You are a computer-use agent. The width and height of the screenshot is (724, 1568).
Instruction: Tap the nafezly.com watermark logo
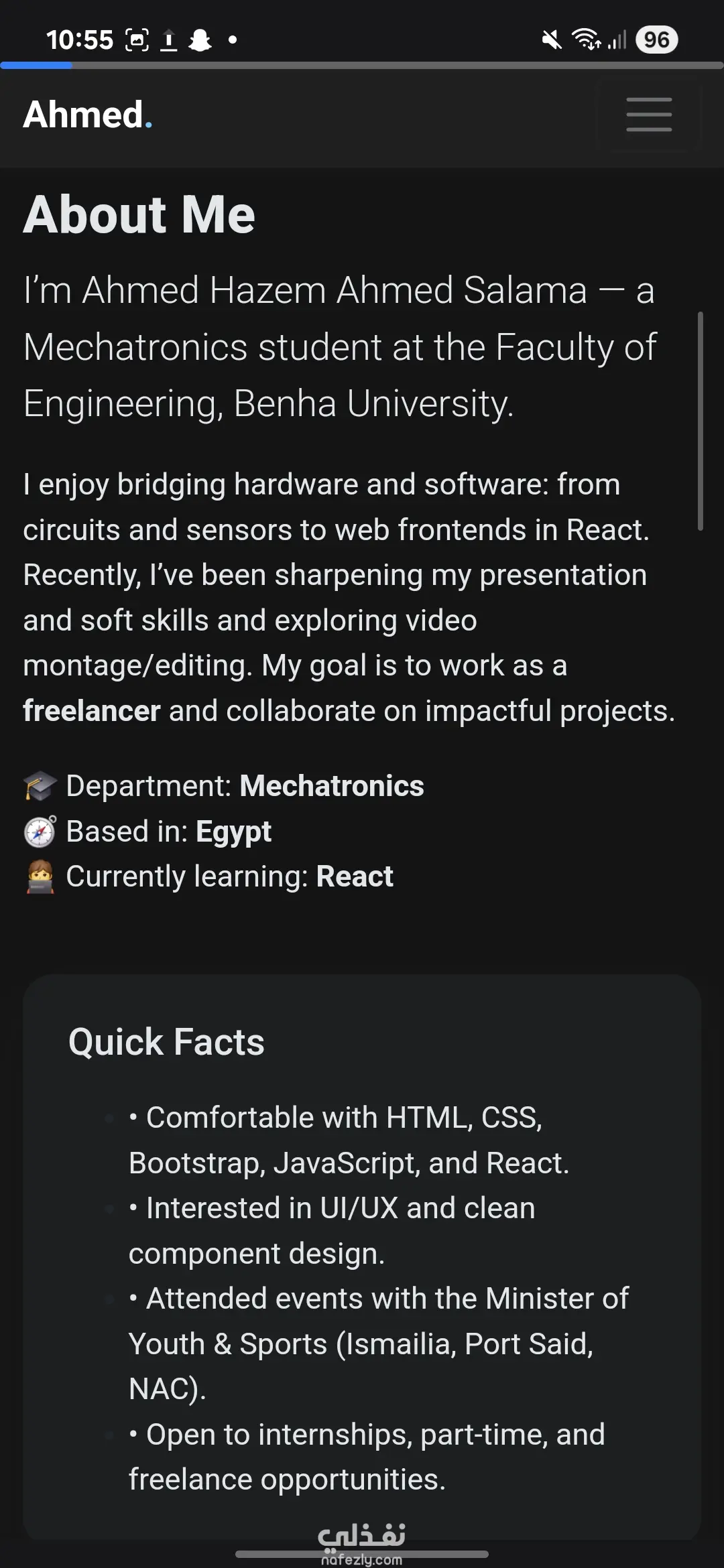click(362, 1543)
